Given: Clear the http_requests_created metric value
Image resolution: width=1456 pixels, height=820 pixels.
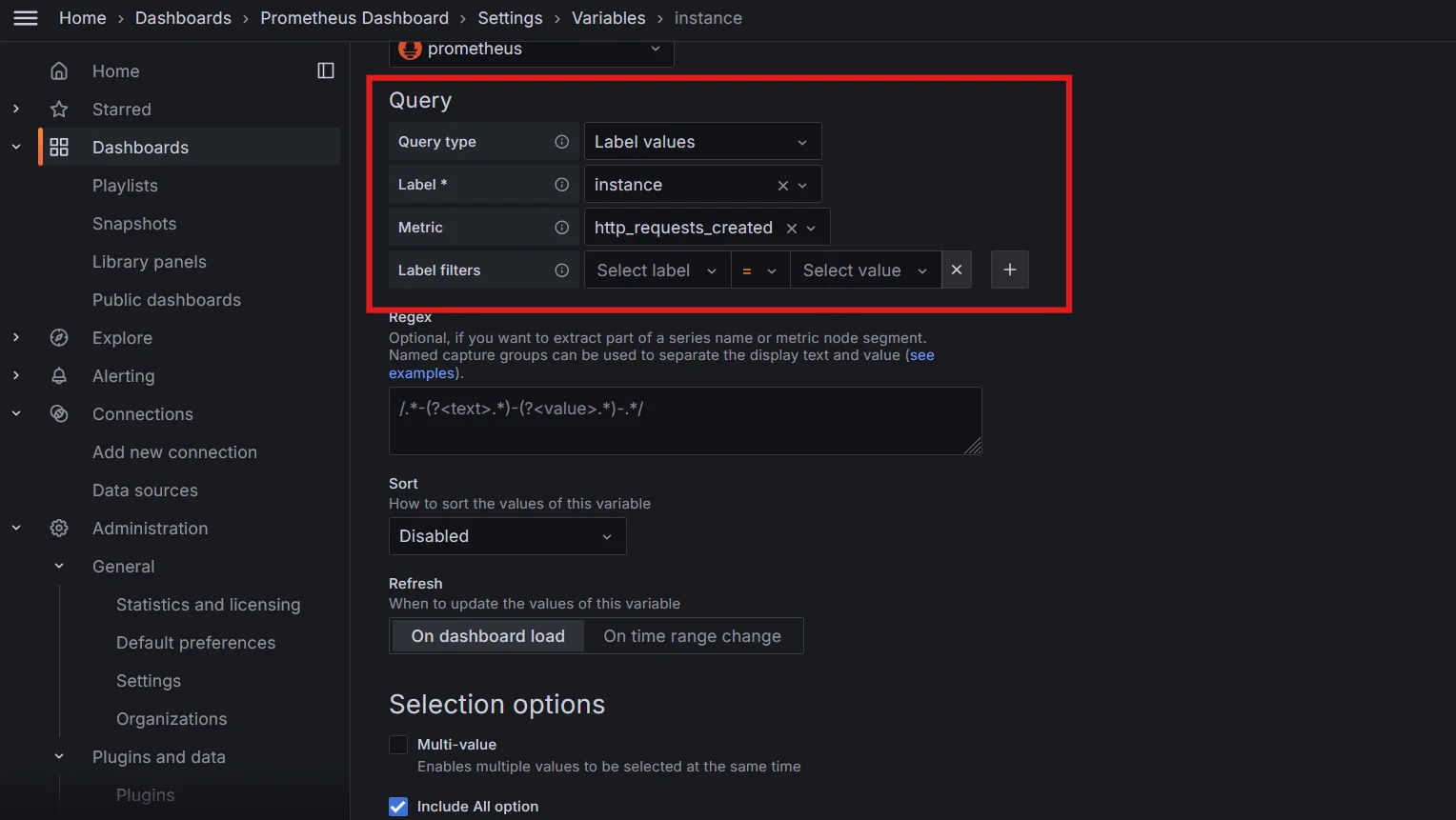Looking at the screenshot, I should click(x=792, y=229).
